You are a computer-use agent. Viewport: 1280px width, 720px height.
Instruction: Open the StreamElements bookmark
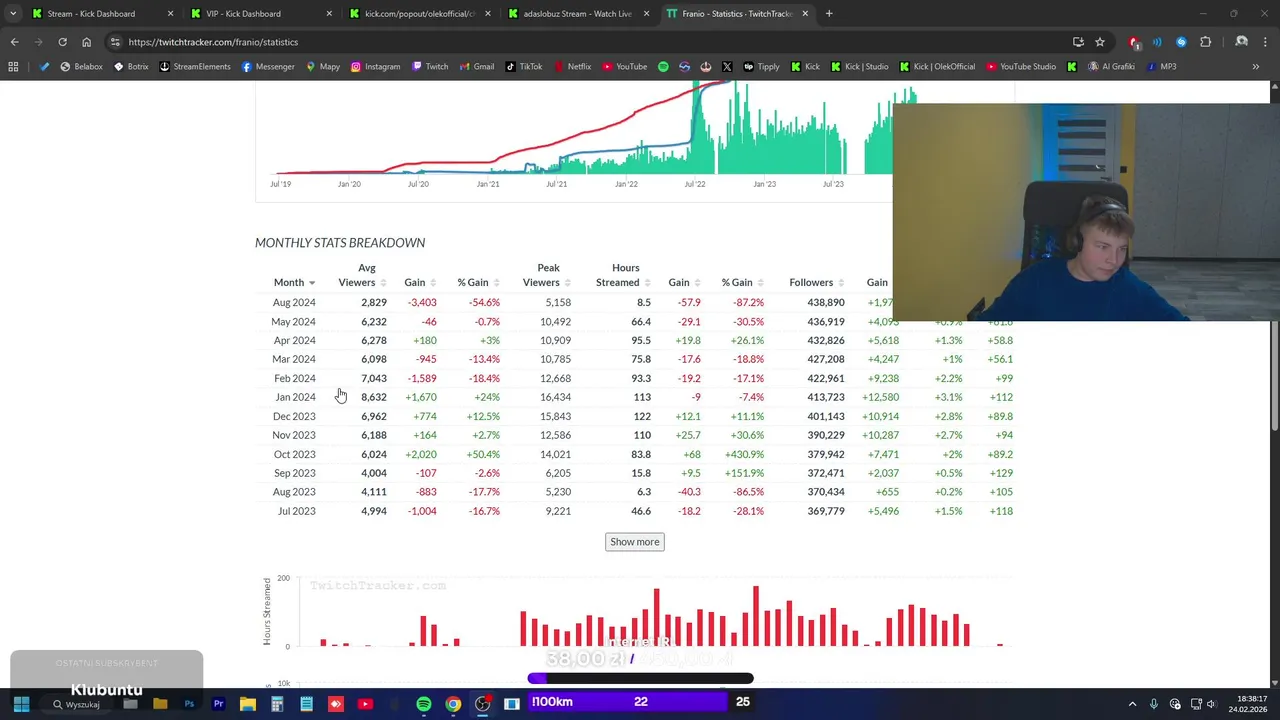(x=195, y=67)
